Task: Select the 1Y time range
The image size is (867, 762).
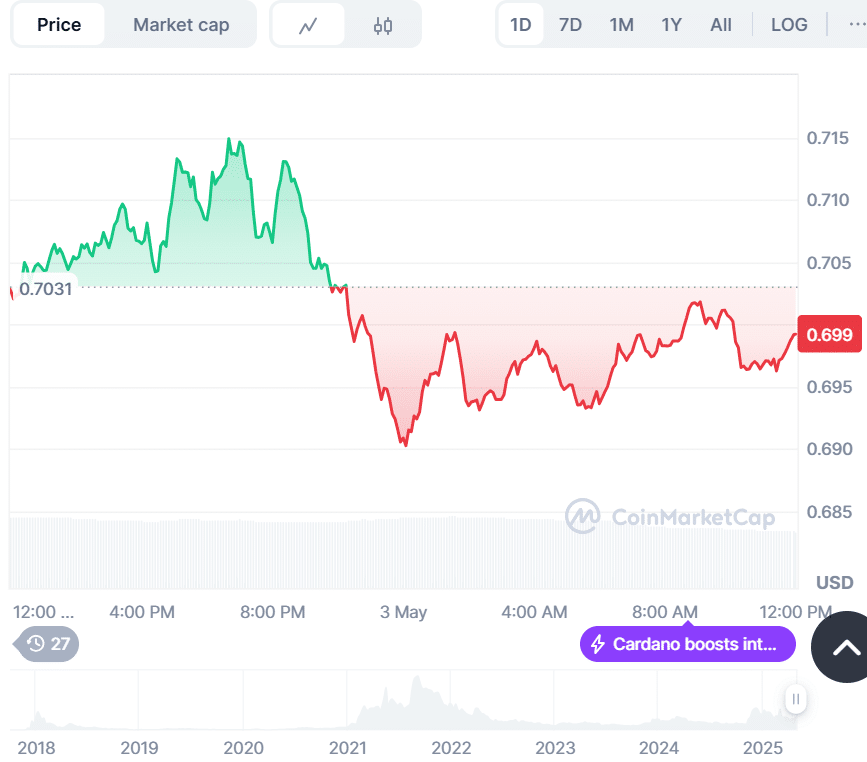Action: [x=671, y=25]
